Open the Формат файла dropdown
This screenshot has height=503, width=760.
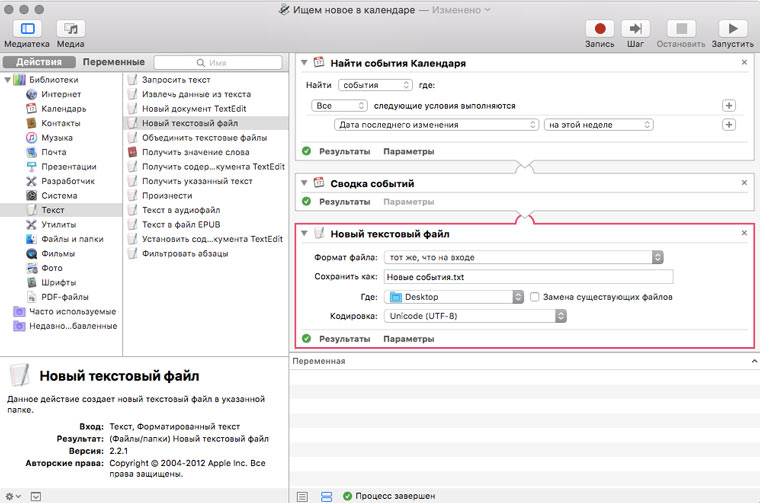point(523,257)
